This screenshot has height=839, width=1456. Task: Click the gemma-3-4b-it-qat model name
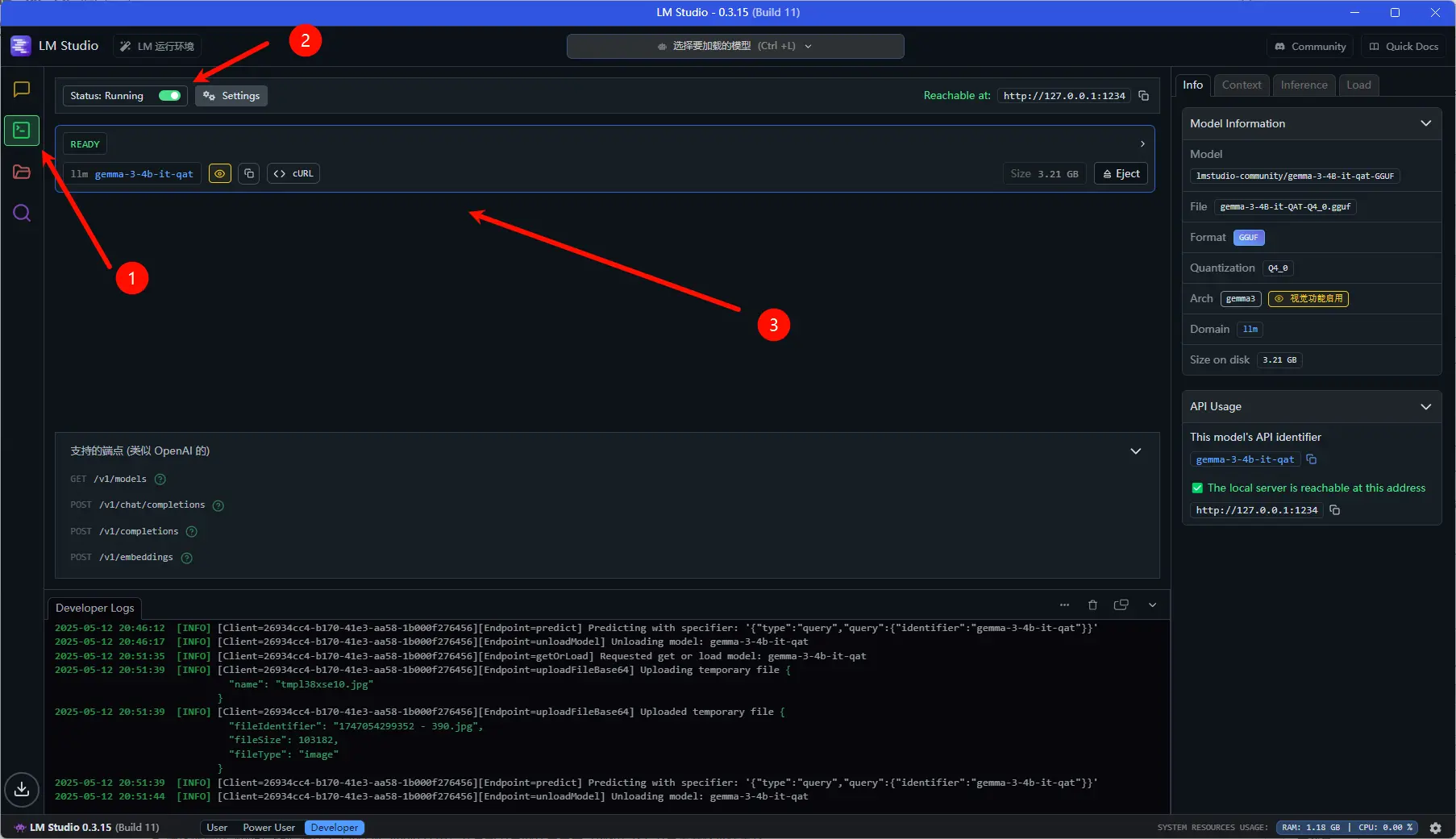[144, 174]
